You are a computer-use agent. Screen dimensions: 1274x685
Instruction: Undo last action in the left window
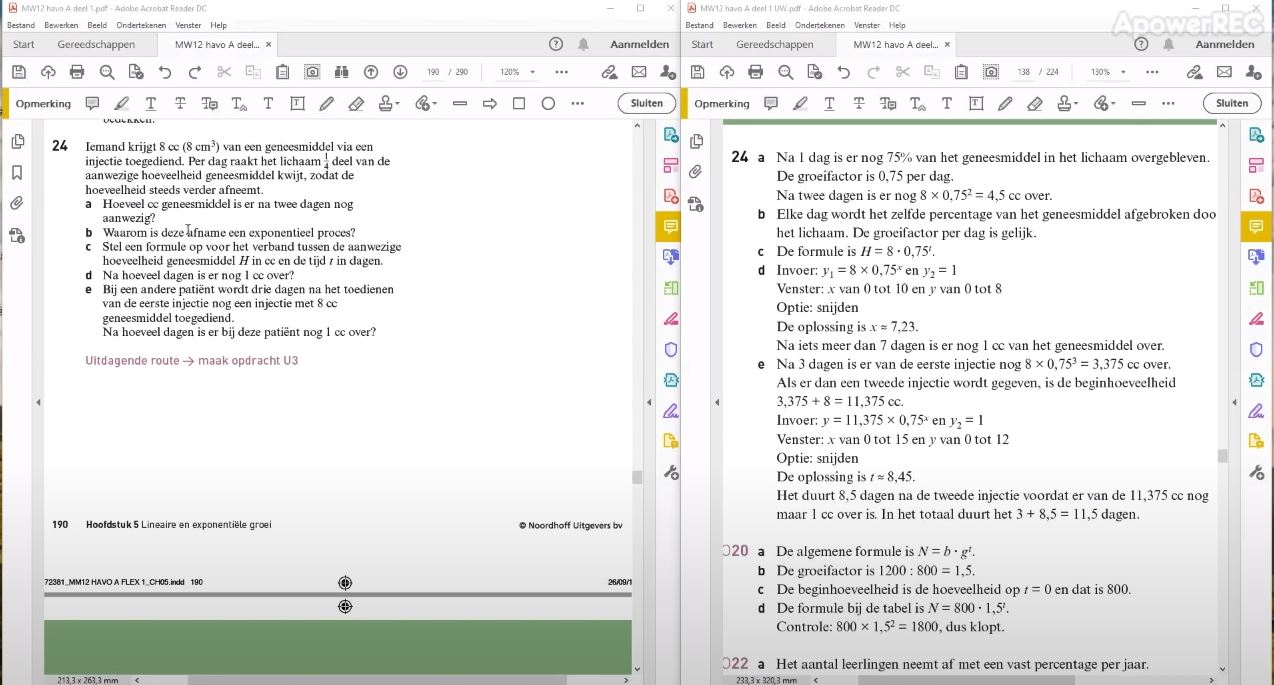click(x=165, y=72)
